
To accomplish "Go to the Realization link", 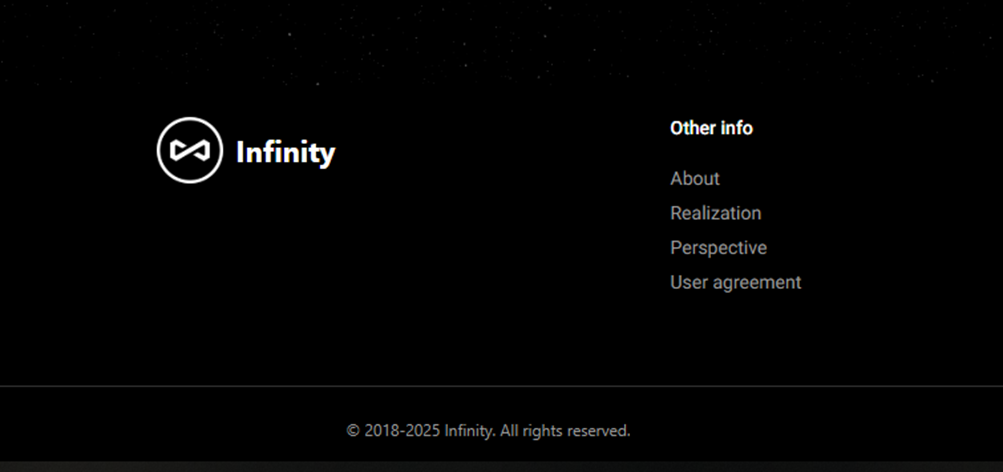I will click(715, 213).
